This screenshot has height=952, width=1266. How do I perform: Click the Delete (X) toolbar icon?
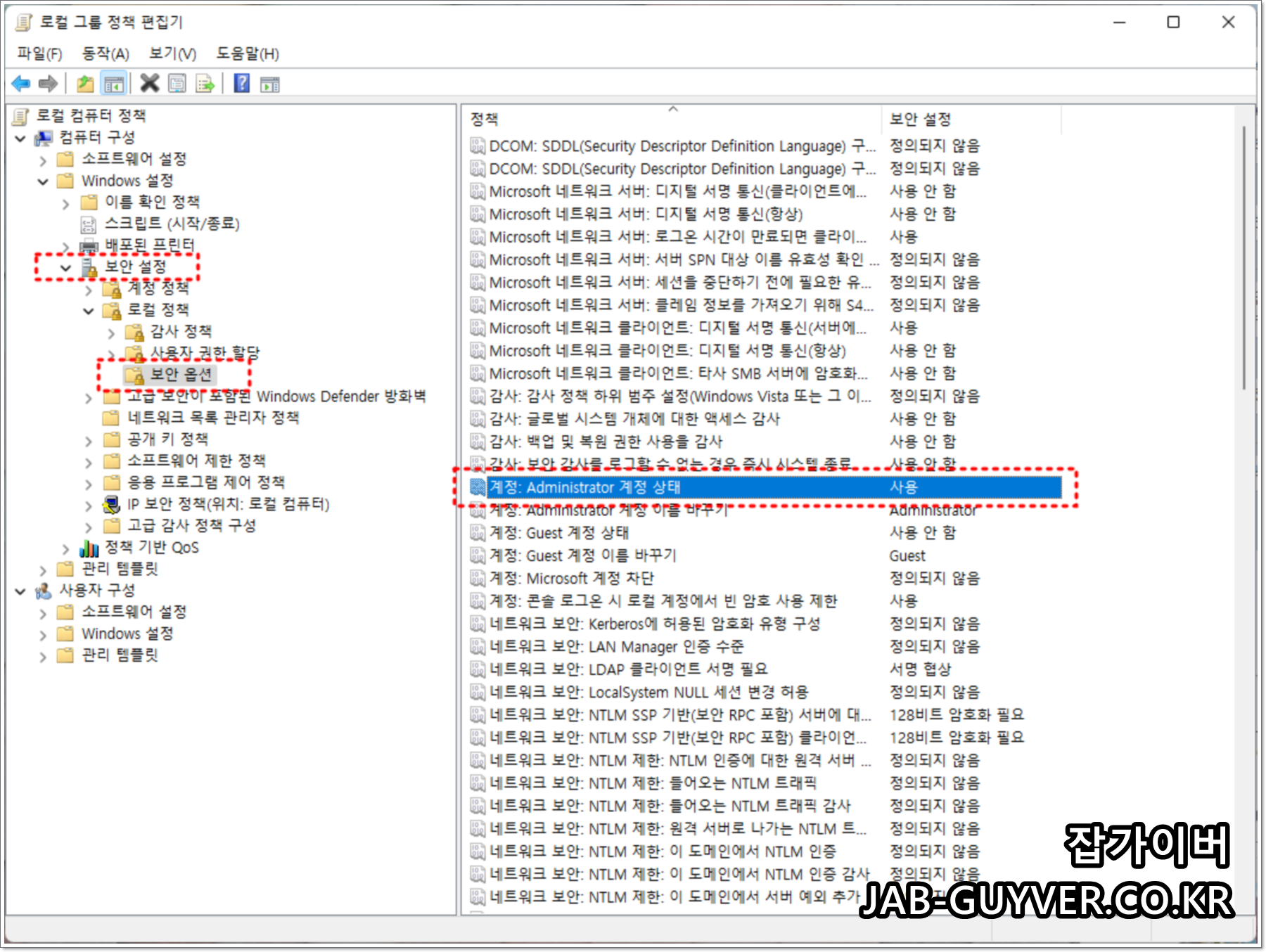[149, 84]
